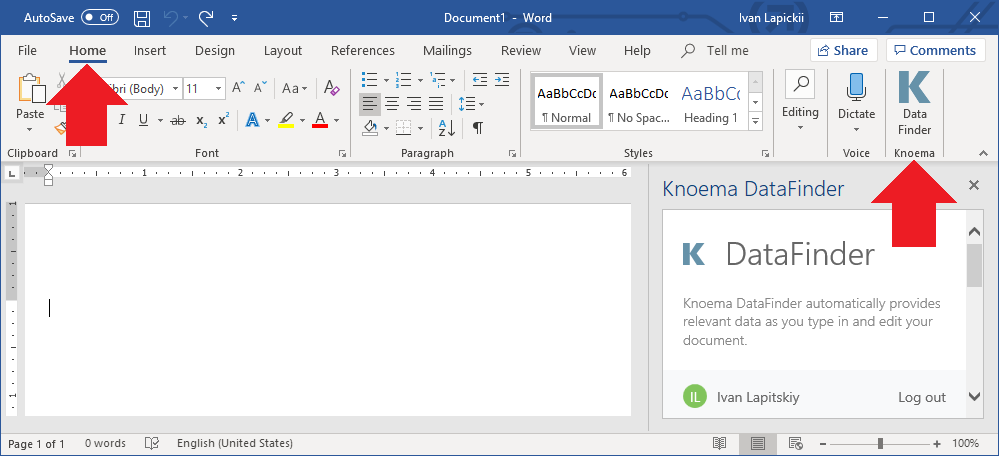
Task: Justify paragraph text icon
Action: [436, 103]
